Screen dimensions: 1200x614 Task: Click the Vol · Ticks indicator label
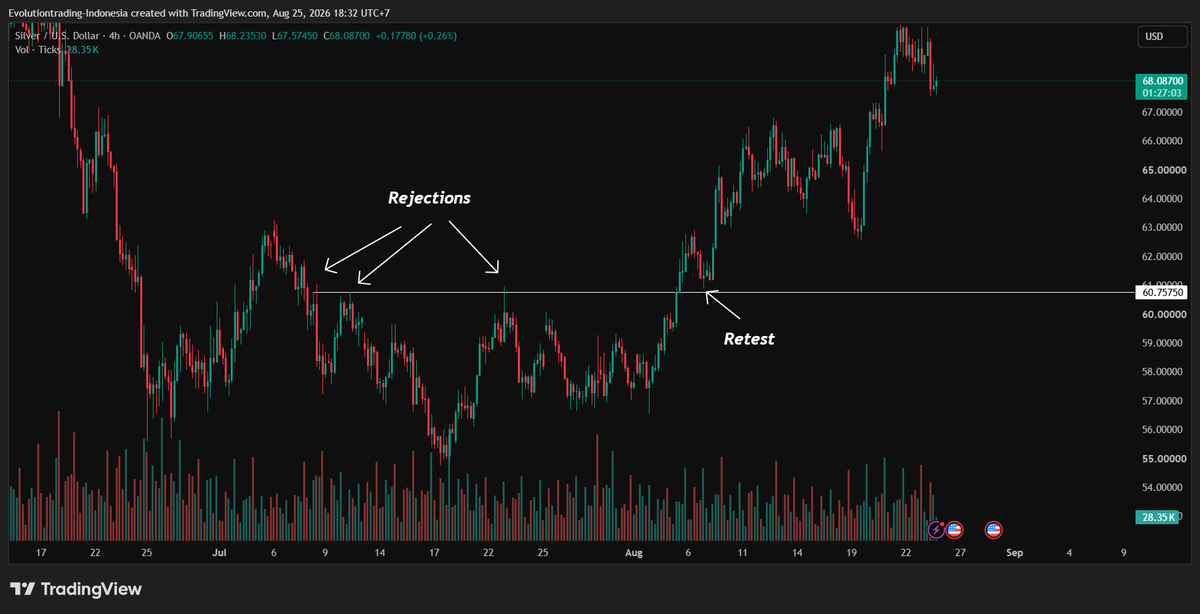tap(39, 48)
